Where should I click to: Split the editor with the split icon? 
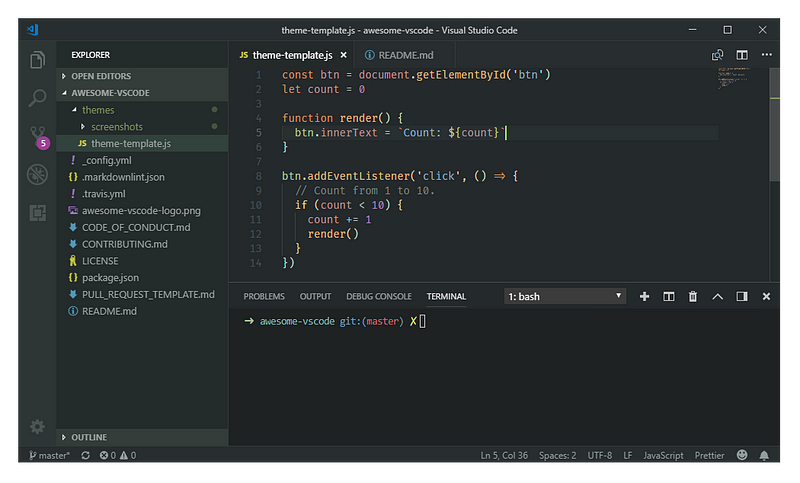tap(742, 55)
